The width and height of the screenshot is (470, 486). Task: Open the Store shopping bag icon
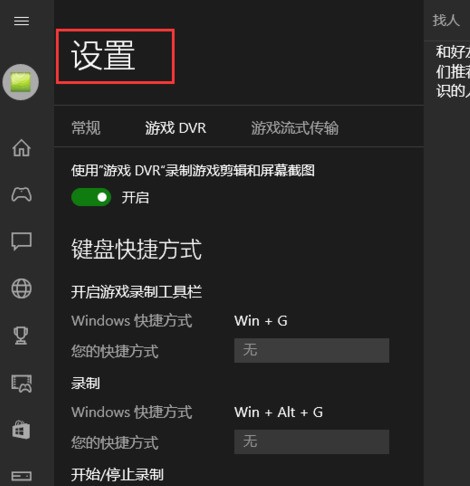[x=21, y=430]
